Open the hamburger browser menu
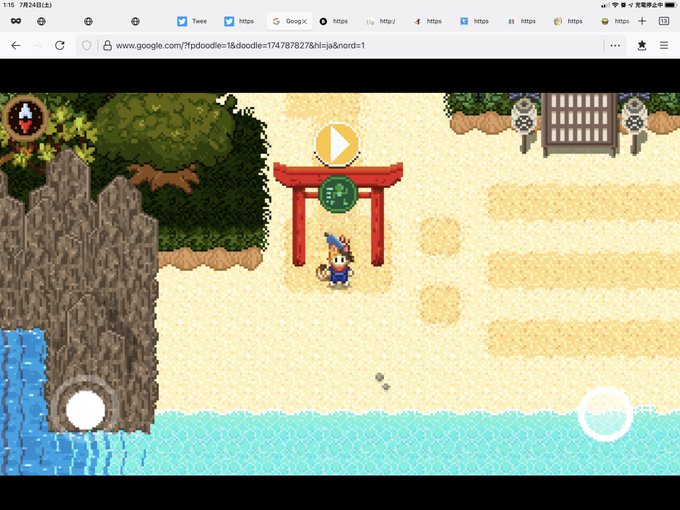 (x=664, y=45)
